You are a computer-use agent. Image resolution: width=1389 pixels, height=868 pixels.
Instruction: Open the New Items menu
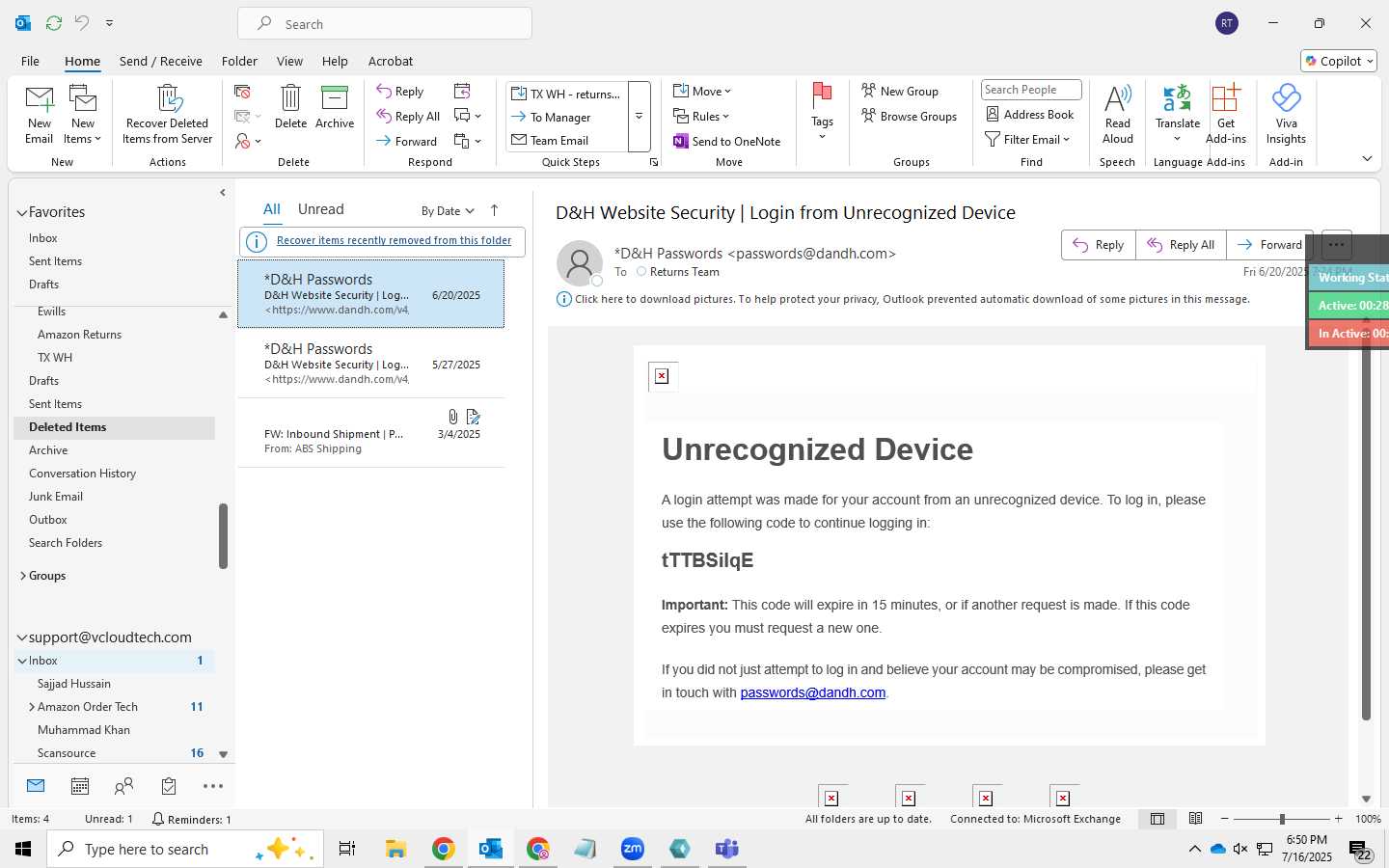pyautogui.click(x=83, y=114)
